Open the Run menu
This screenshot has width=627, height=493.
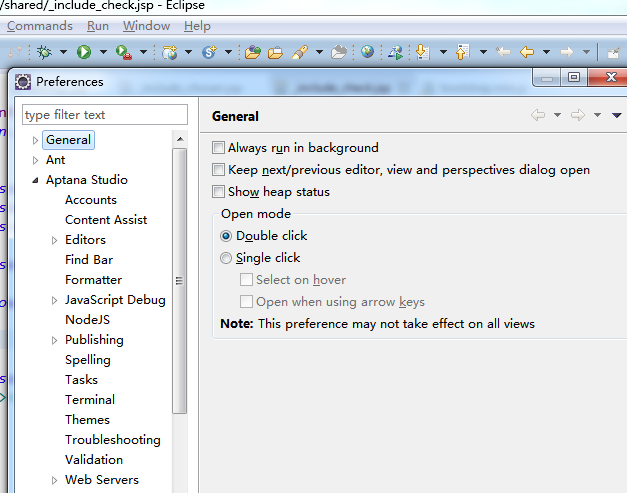(x=98, y=26)
